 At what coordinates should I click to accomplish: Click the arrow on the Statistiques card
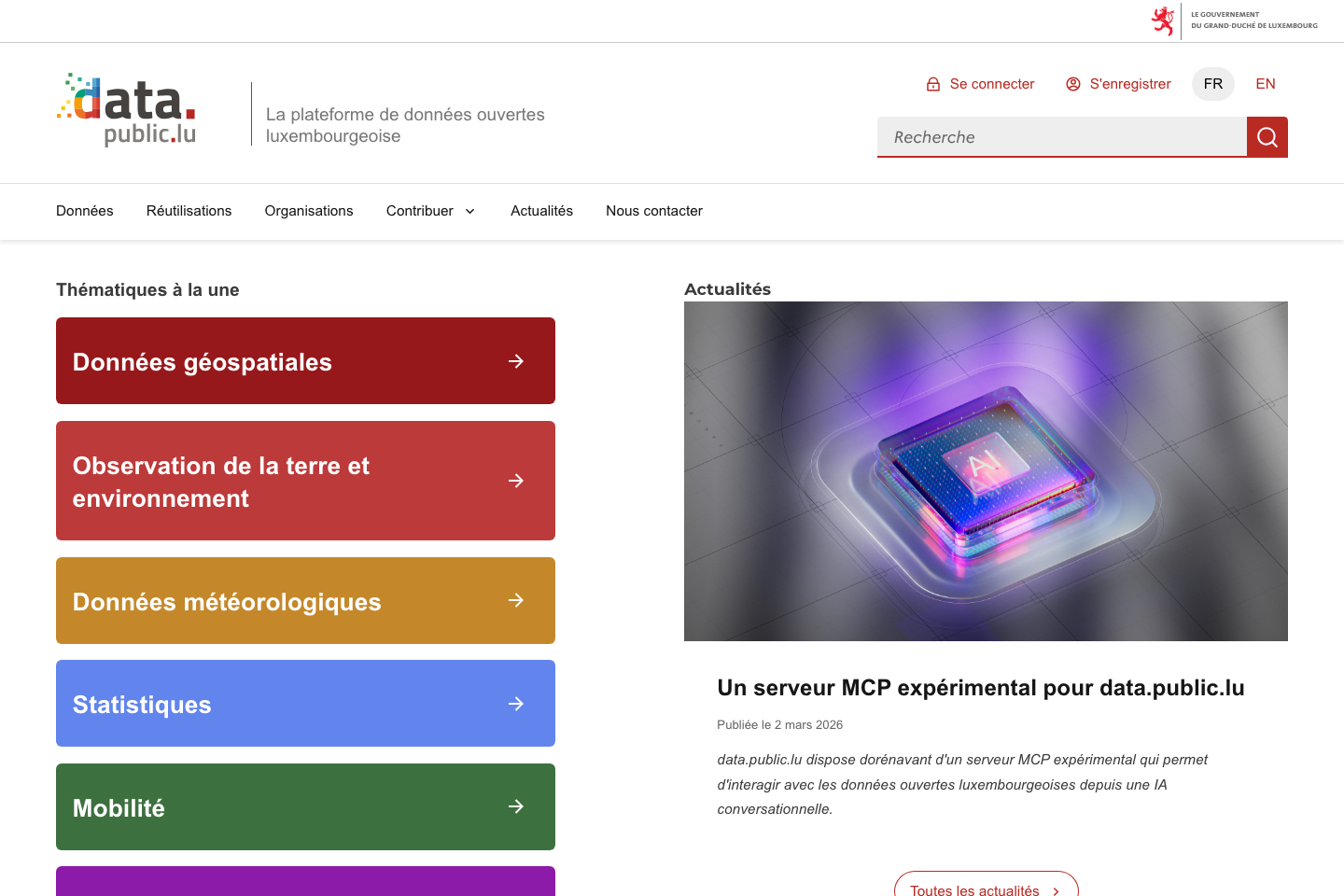(516, 704)
